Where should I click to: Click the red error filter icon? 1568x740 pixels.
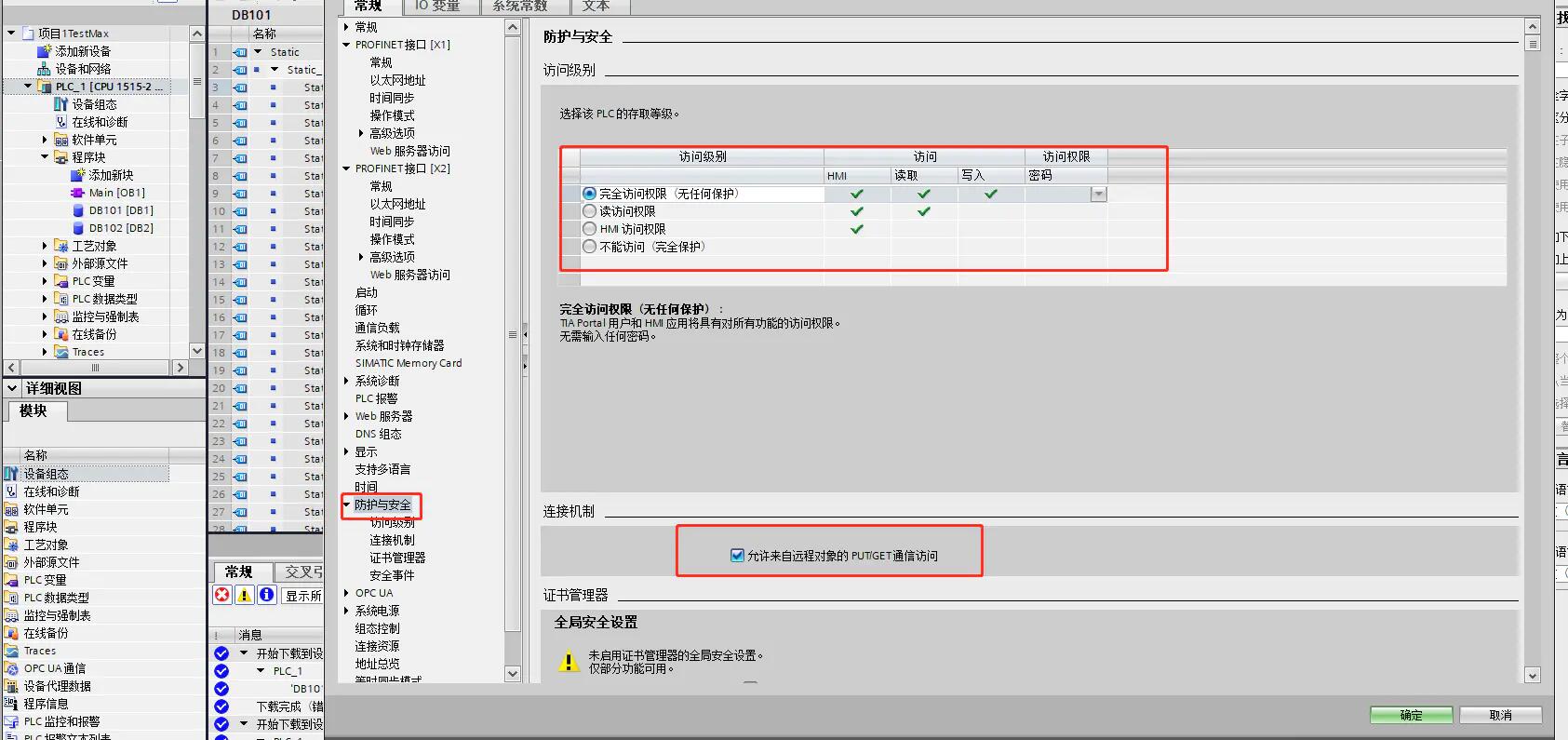(x=221, y=595)
